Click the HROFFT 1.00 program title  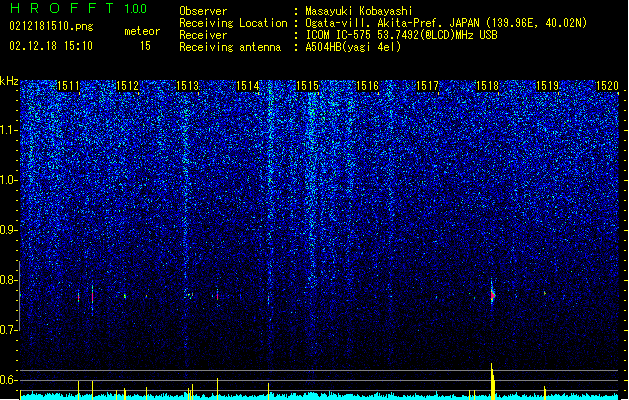tap(79, 8)
